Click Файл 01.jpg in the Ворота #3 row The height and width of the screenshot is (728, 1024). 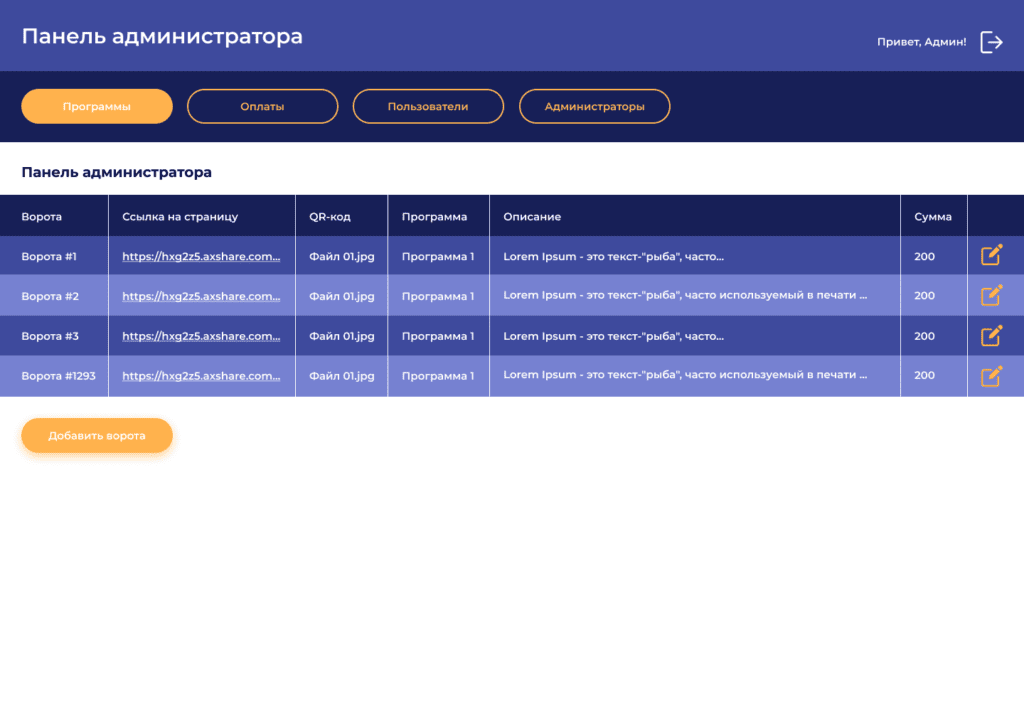(x=342, y=336)
